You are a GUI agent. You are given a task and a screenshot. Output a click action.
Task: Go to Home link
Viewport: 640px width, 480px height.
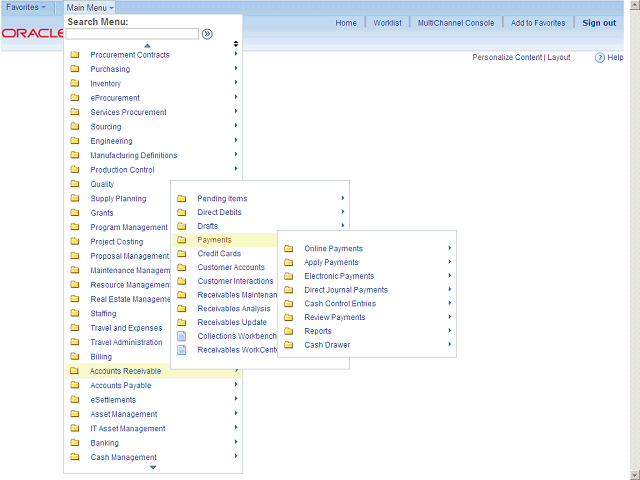(346, 23)
